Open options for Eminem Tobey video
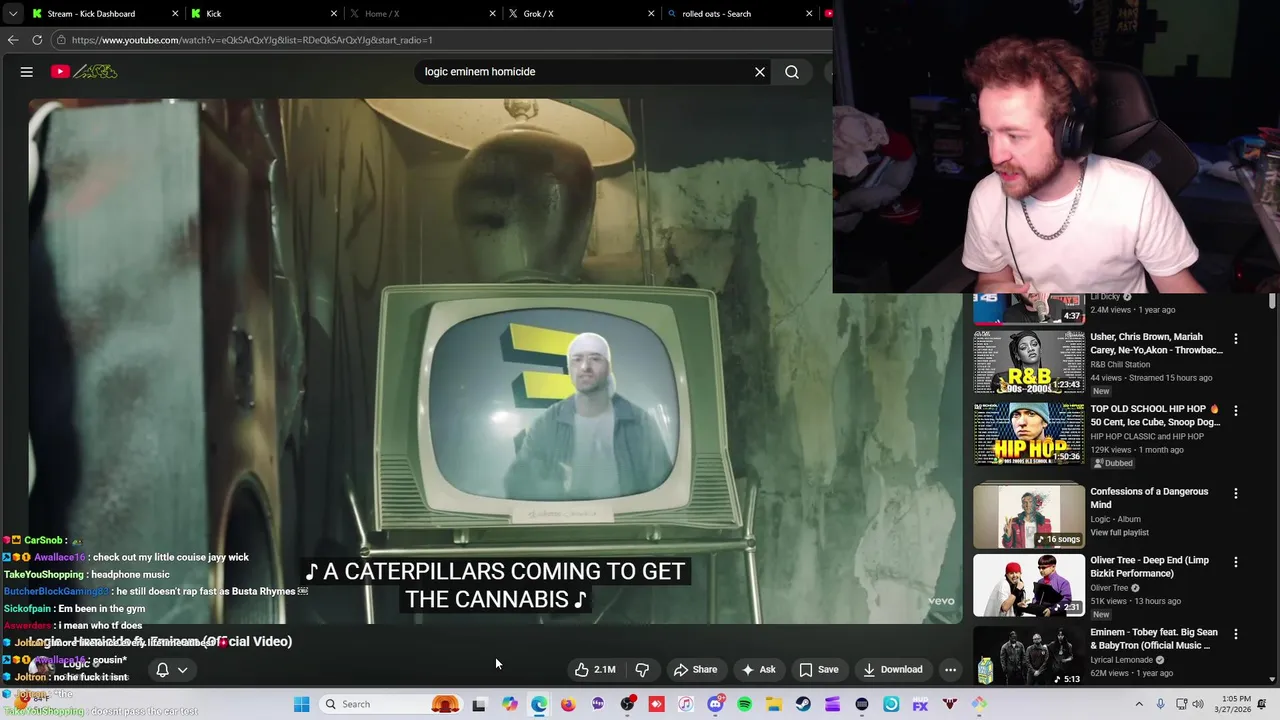 1236,634
